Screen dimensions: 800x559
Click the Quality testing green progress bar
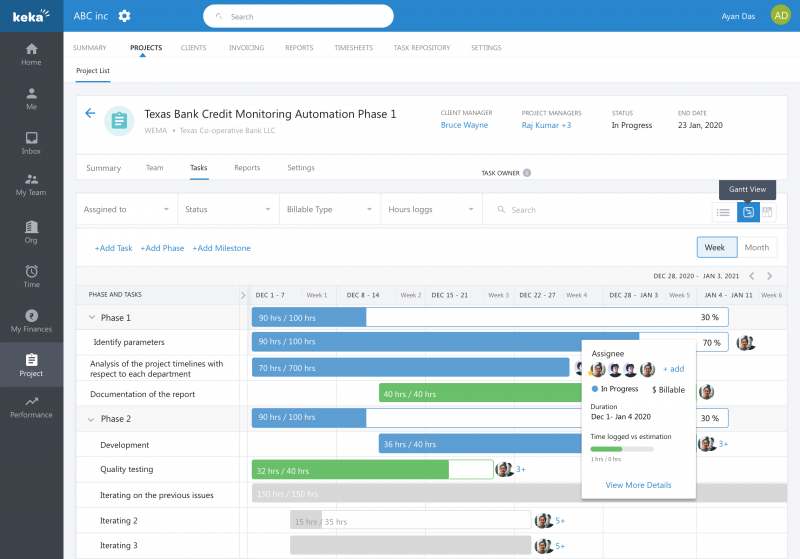(x=372, y=469)
